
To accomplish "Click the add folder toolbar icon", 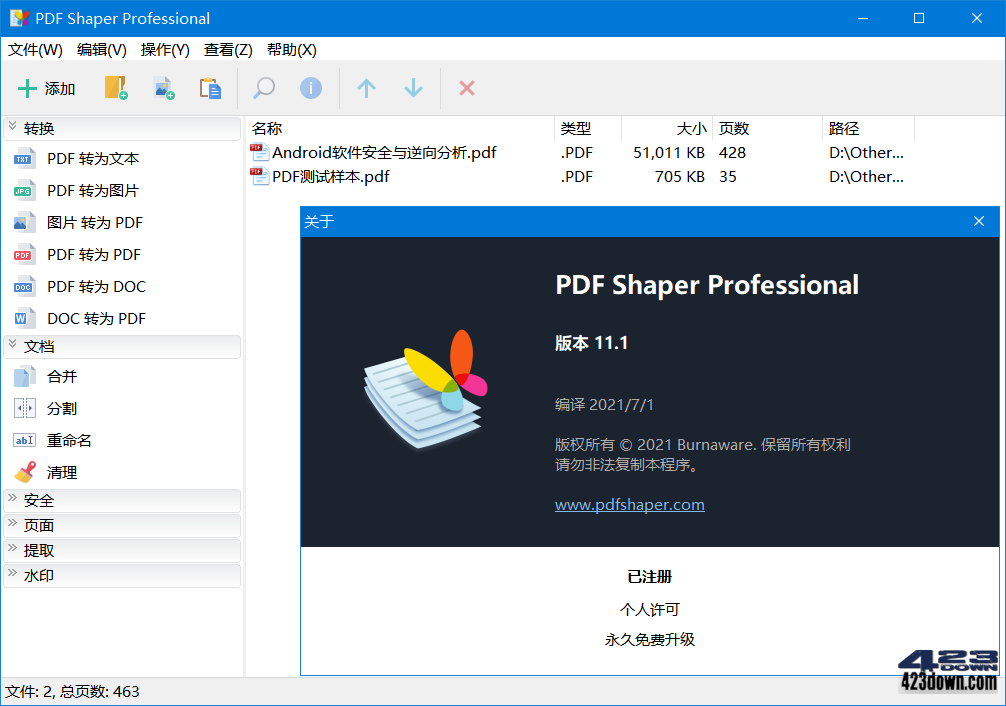I will pyautogui.click(x=116, y=88).
